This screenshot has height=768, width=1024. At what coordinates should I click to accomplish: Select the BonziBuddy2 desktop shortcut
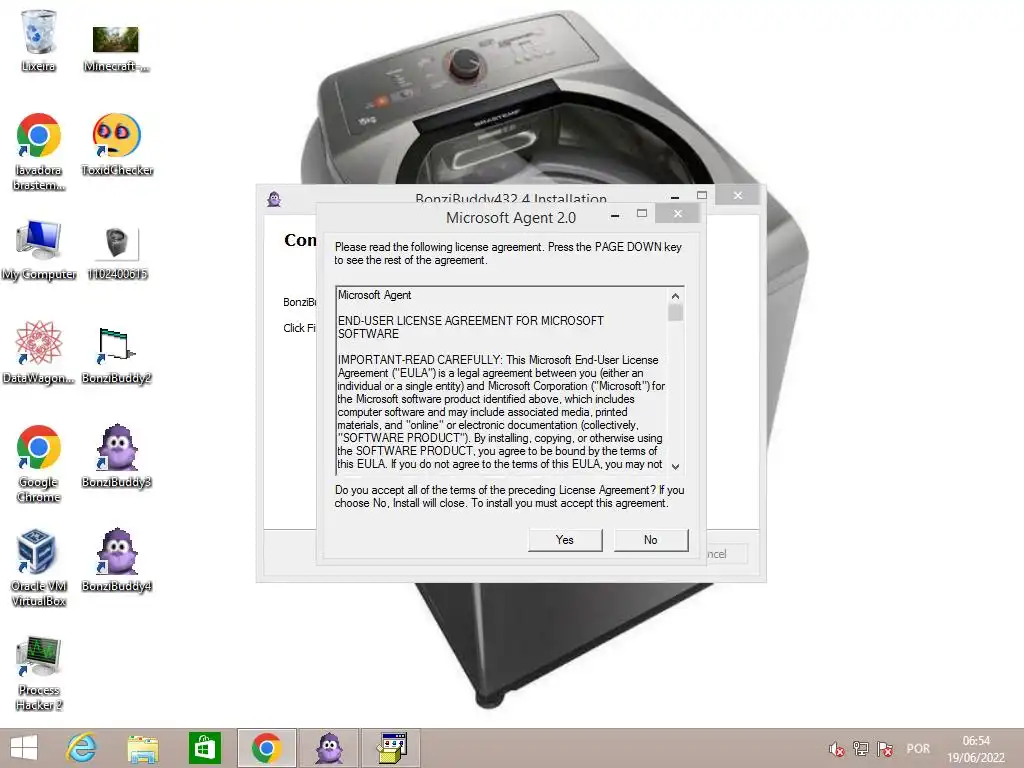[x=117, y=355]
